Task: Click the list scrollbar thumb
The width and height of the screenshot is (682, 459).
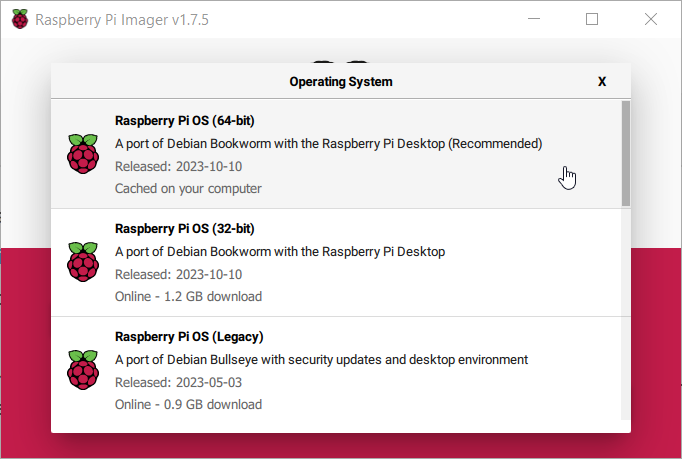Action: tap(625, 153)
